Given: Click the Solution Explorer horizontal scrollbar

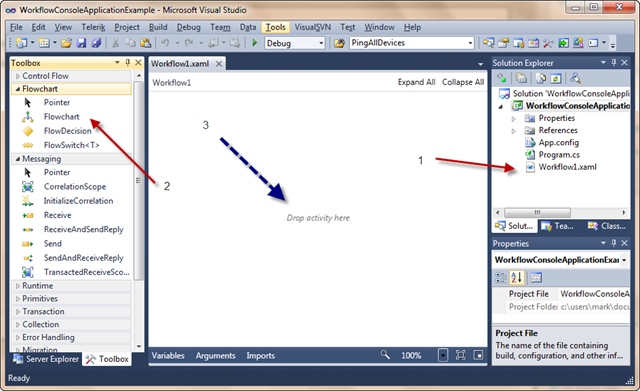Looking at the screenshot, I should [561, 213].
